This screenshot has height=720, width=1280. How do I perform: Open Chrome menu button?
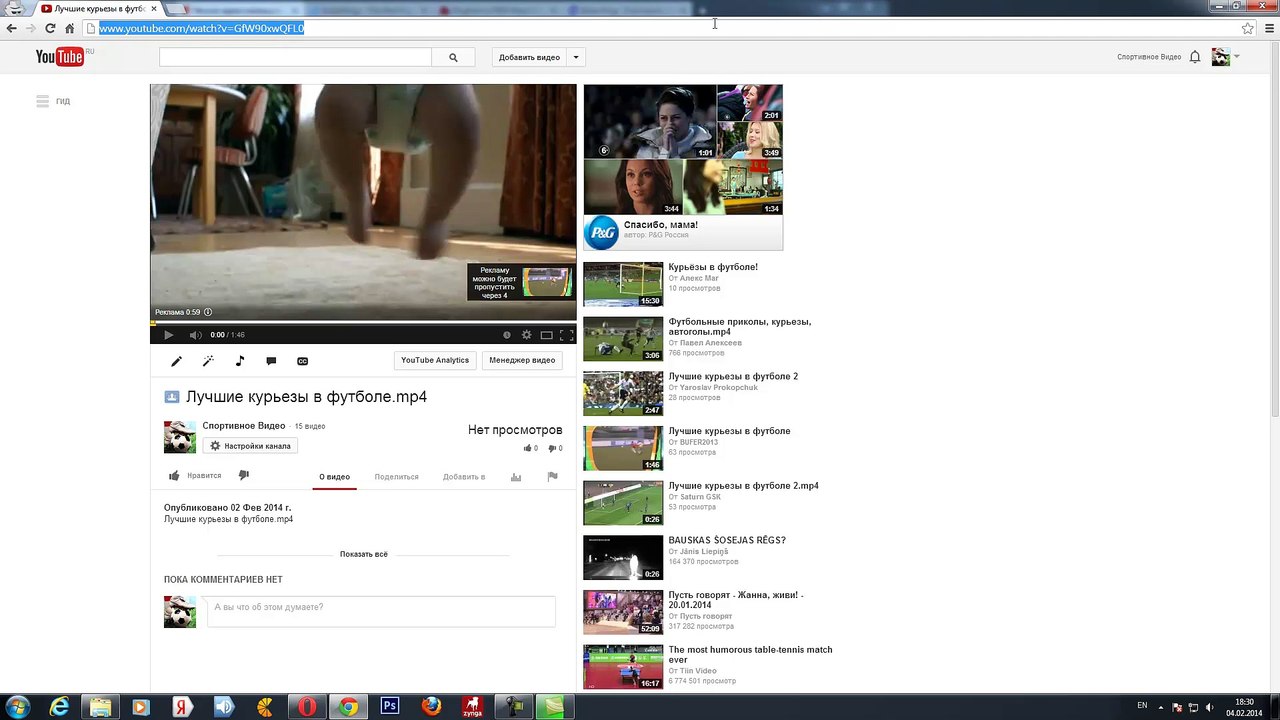[1270, 28]
